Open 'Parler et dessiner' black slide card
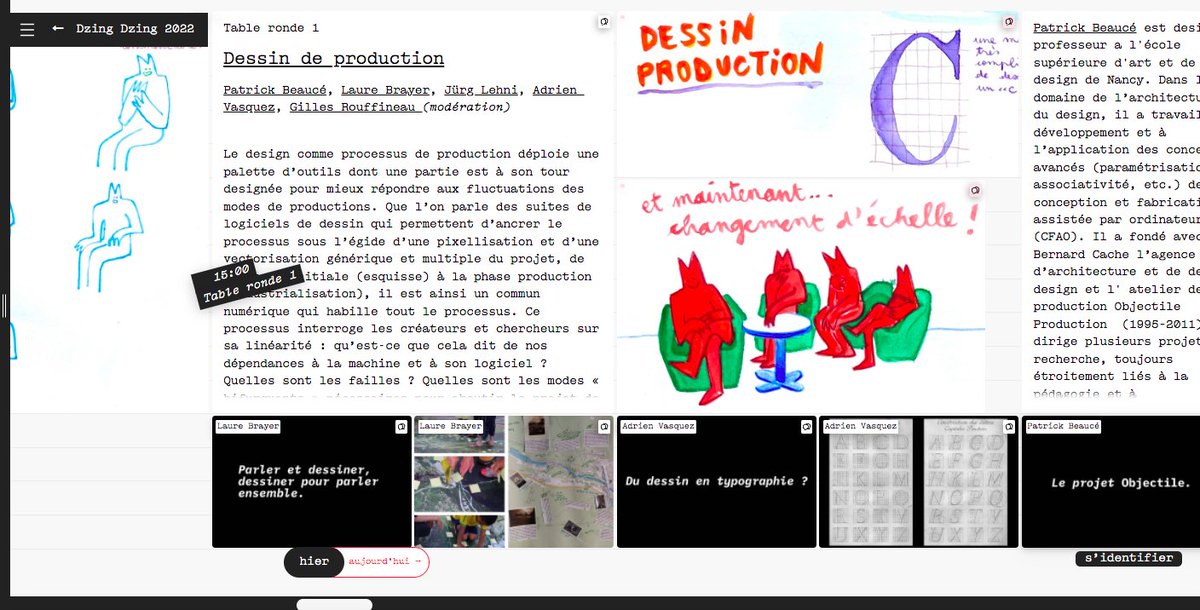This screenshot has height=610, width=1200. (311, 482)
